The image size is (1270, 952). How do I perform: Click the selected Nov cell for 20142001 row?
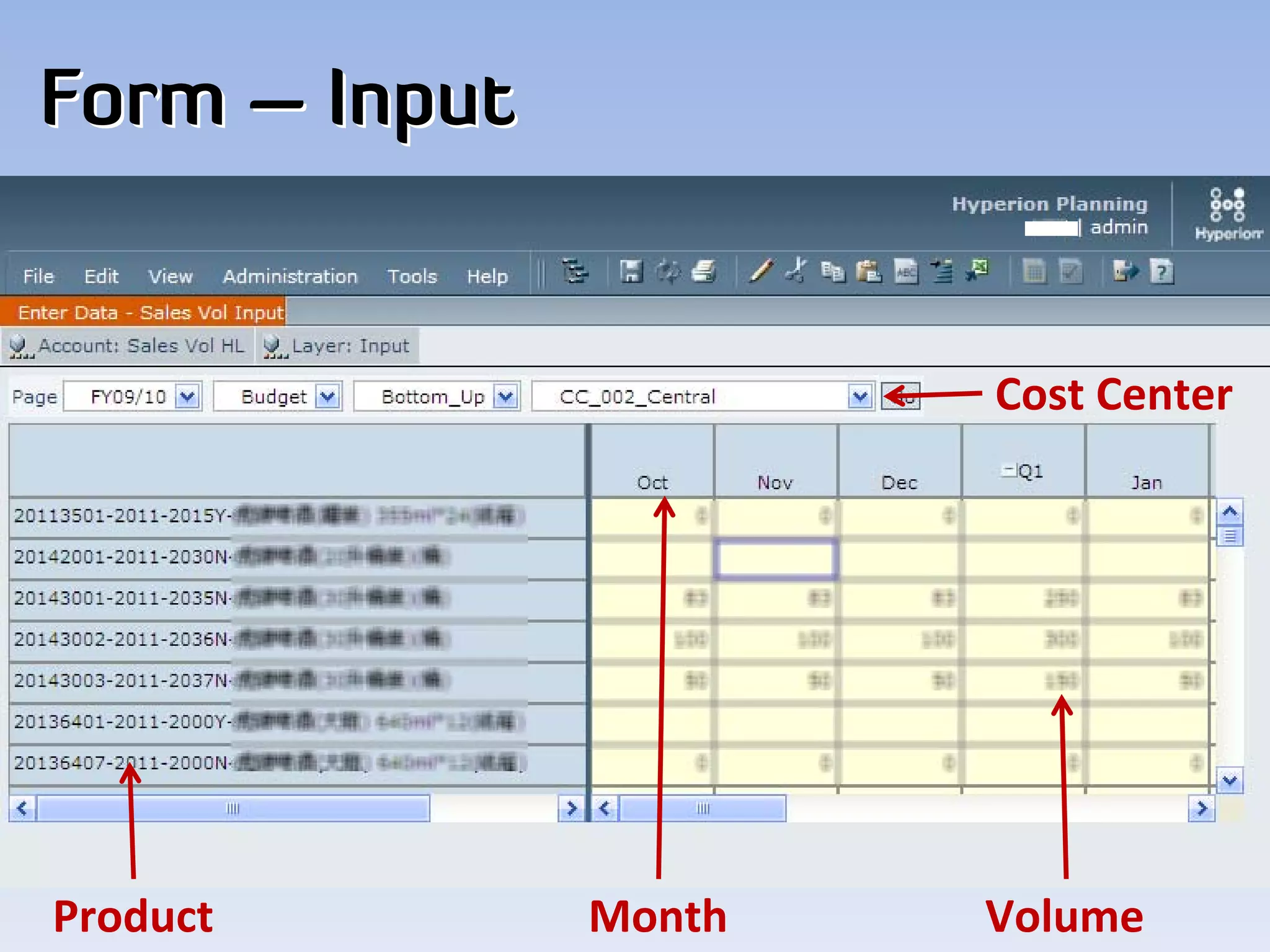pyautogui.click(x=775, y=558)
